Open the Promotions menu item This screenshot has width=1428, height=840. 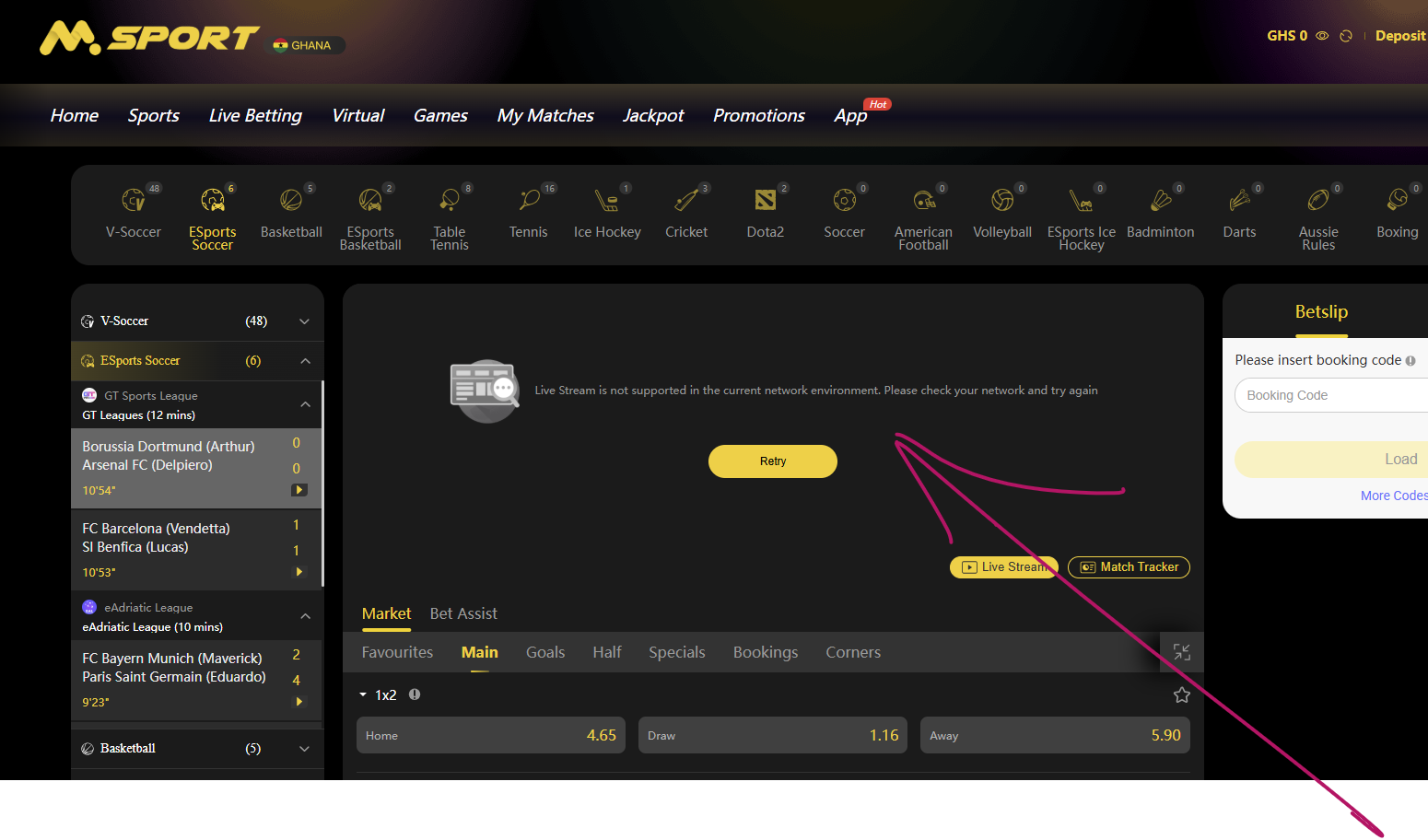pos(759,115)
